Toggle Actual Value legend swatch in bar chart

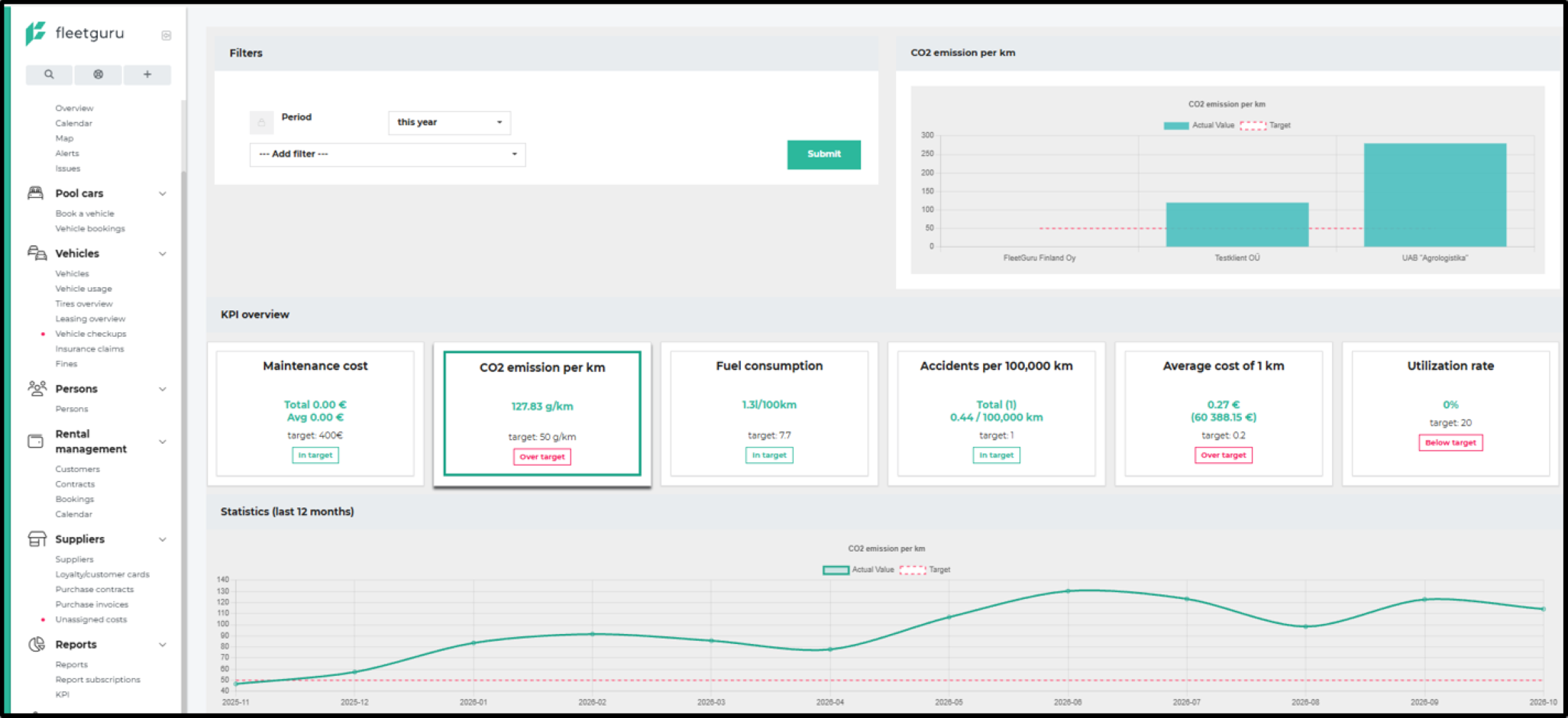[x=1176, y=126]
